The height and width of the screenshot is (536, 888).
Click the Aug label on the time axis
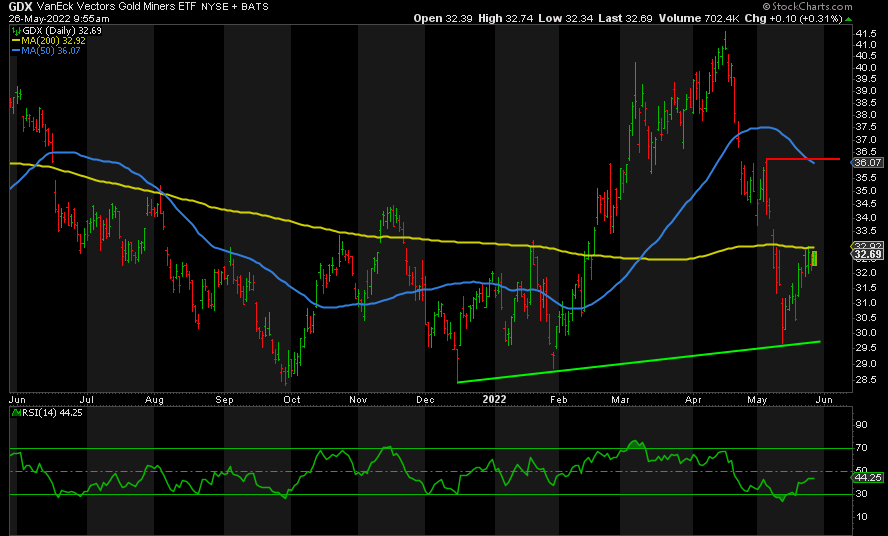154,399
